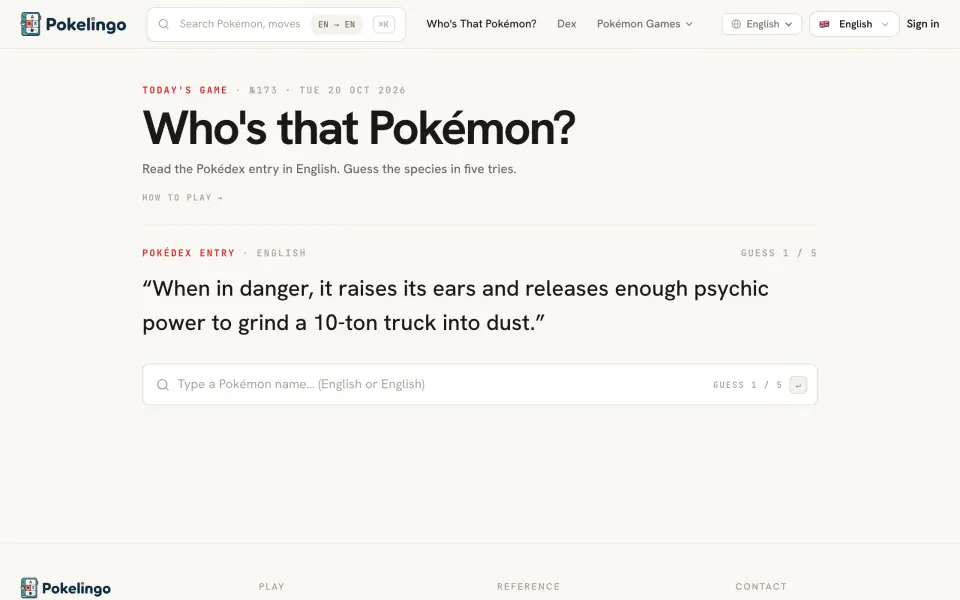Click the PLAY footer heading
Screen dimensions: 960x600
click(x=271, y=587)
